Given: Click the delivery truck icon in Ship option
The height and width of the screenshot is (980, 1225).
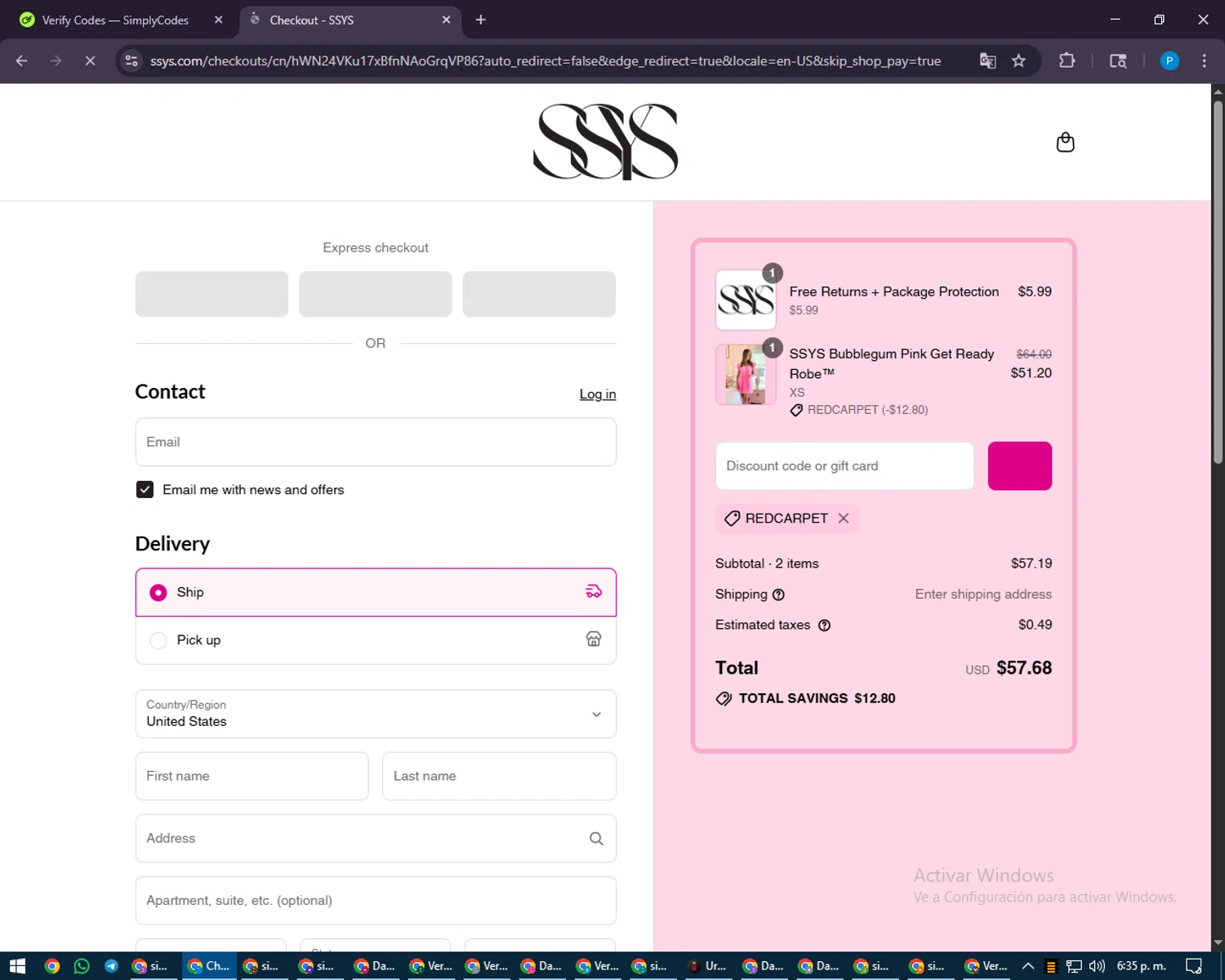Looking at the screenshot, I should (x=594, y=591).
